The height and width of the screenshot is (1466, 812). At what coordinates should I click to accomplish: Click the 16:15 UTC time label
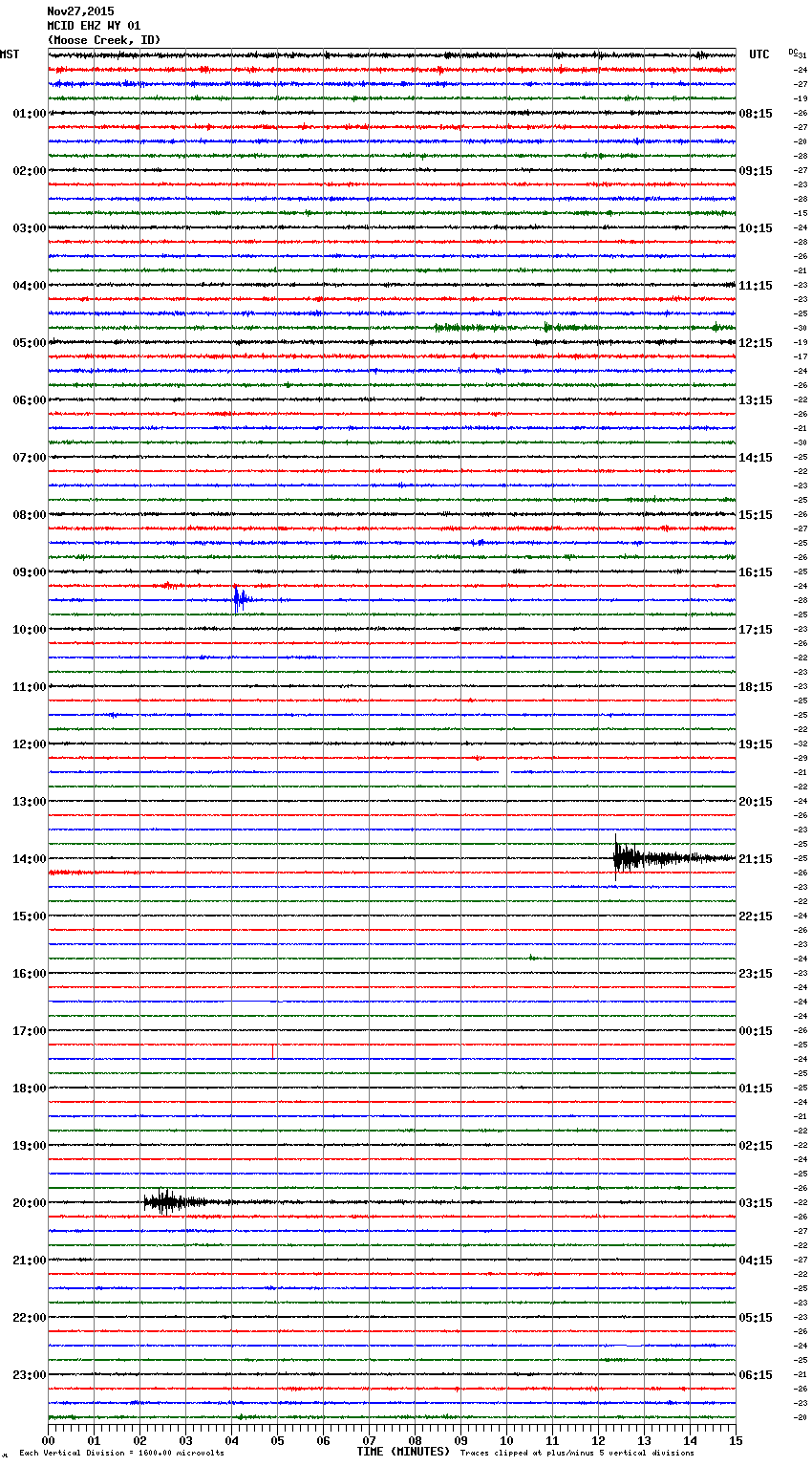(x=756, y=572)
